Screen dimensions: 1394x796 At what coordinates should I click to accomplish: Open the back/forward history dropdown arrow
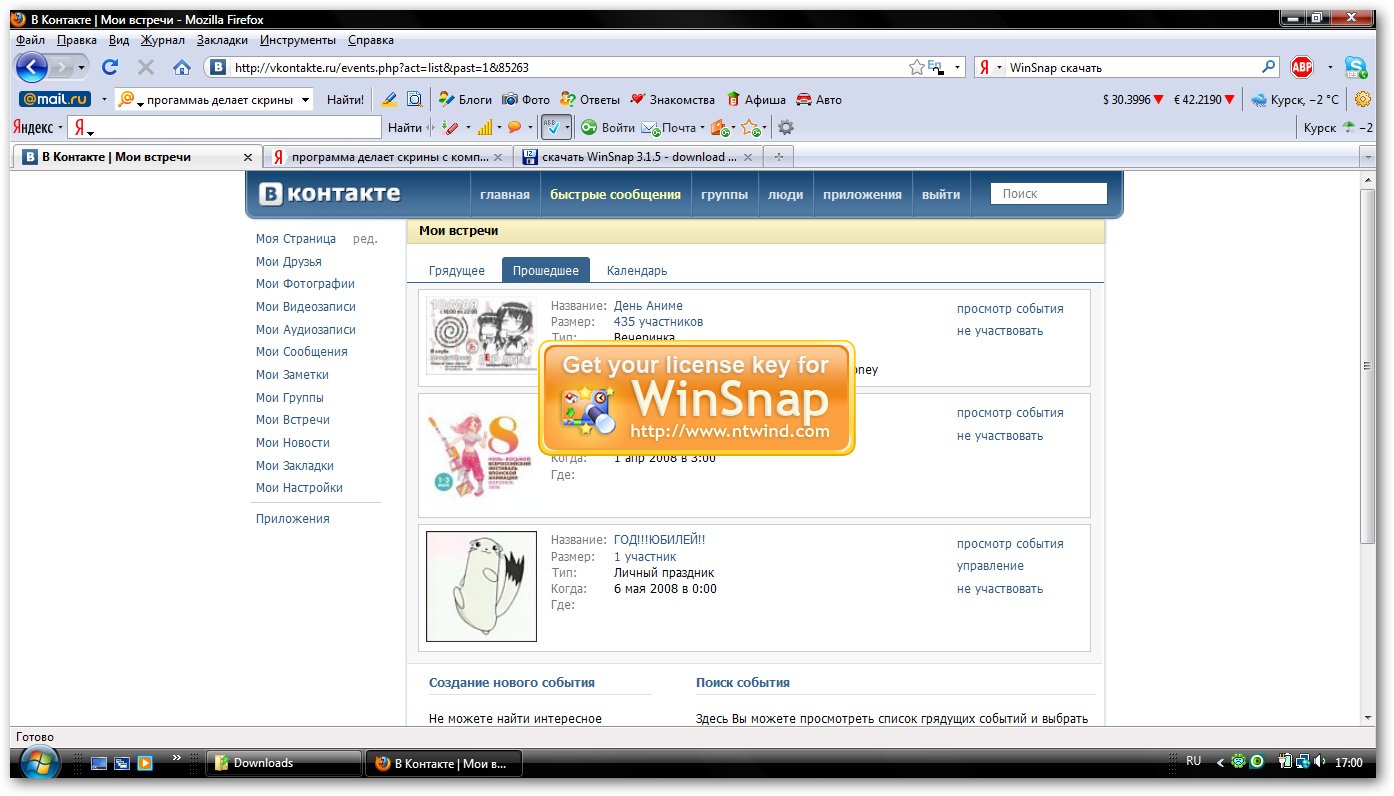pyautogui.click(x=81, y=68)
